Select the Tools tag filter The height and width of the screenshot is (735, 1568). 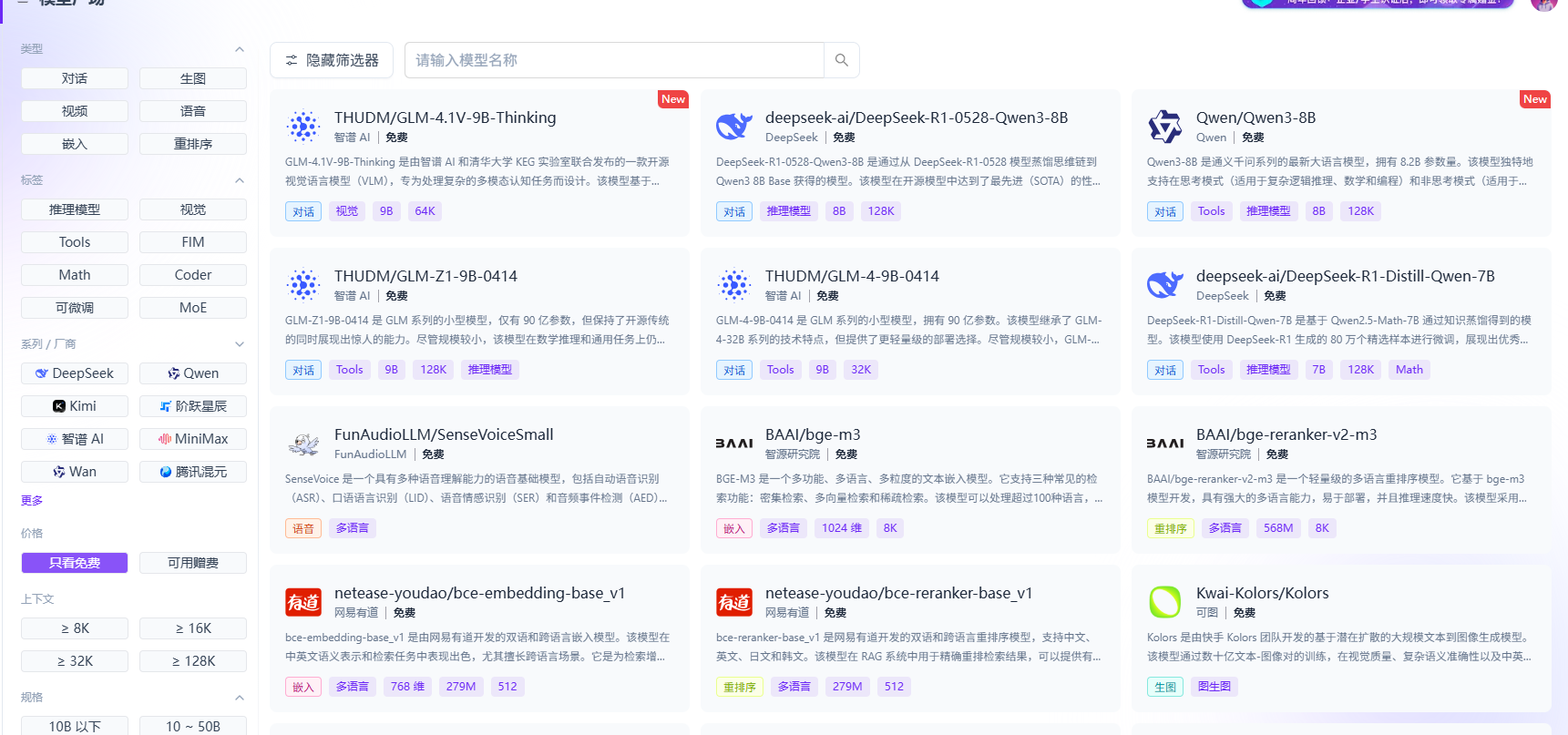[x=75, y=242]
